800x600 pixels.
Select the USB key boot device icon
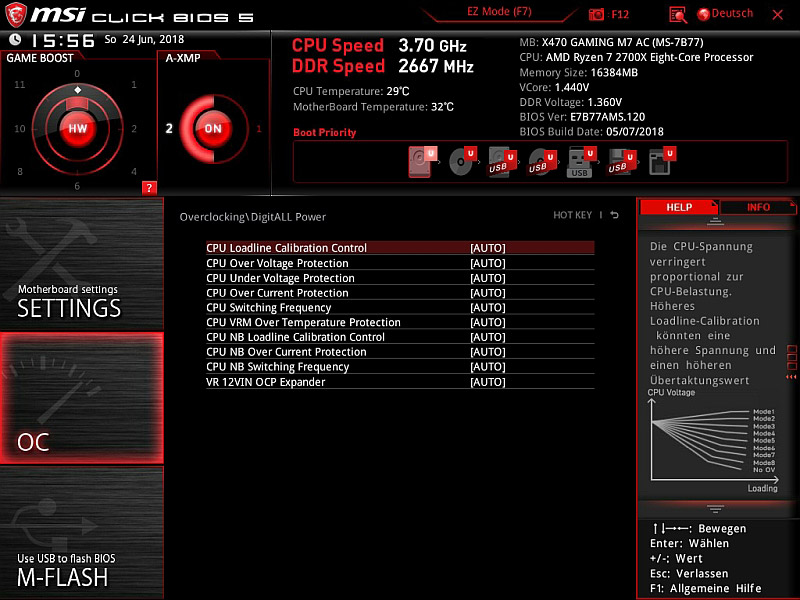pos(581,162)
